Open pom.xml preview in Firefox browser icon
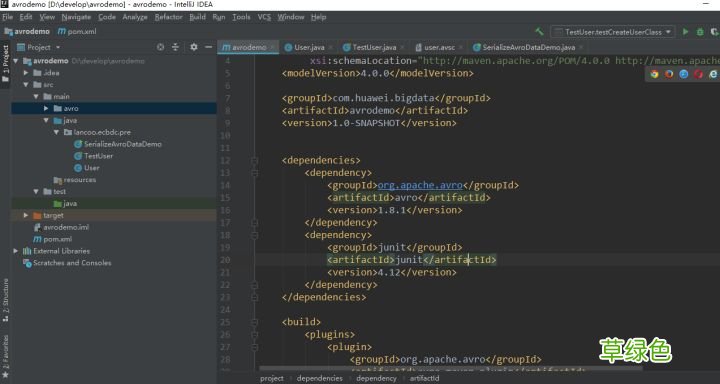Screen dimensions: 720x384 [x=669, y=74]
